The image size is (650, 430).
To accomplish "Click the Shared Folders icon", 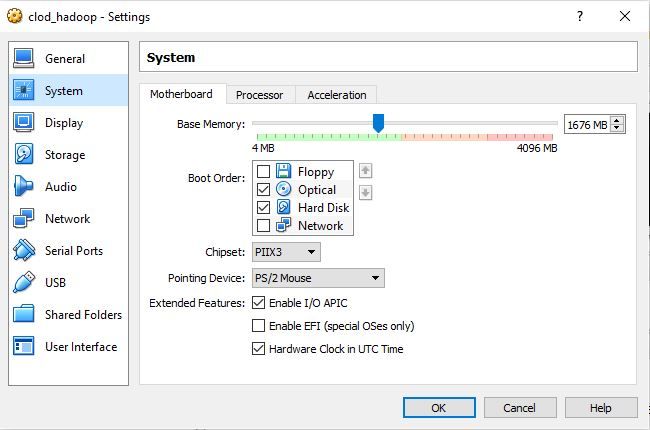I will (24, 315).
